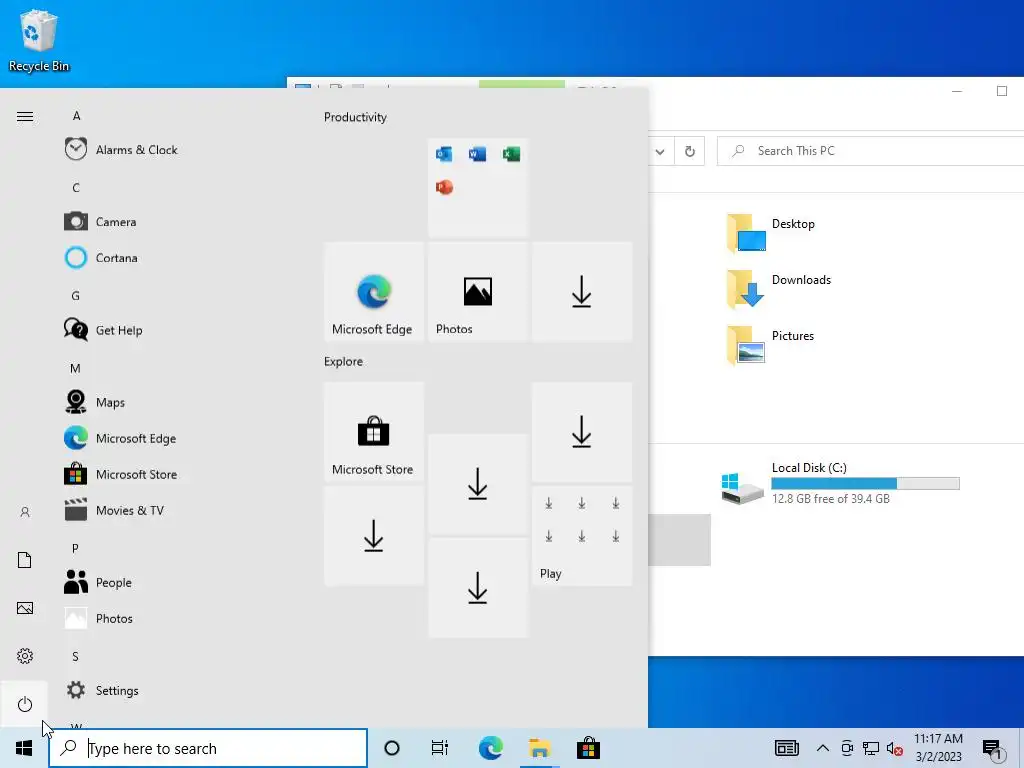Screen dimensions: 1024x768
Task: Open Word icon in Office tile folder
Action: pos(477,154)
